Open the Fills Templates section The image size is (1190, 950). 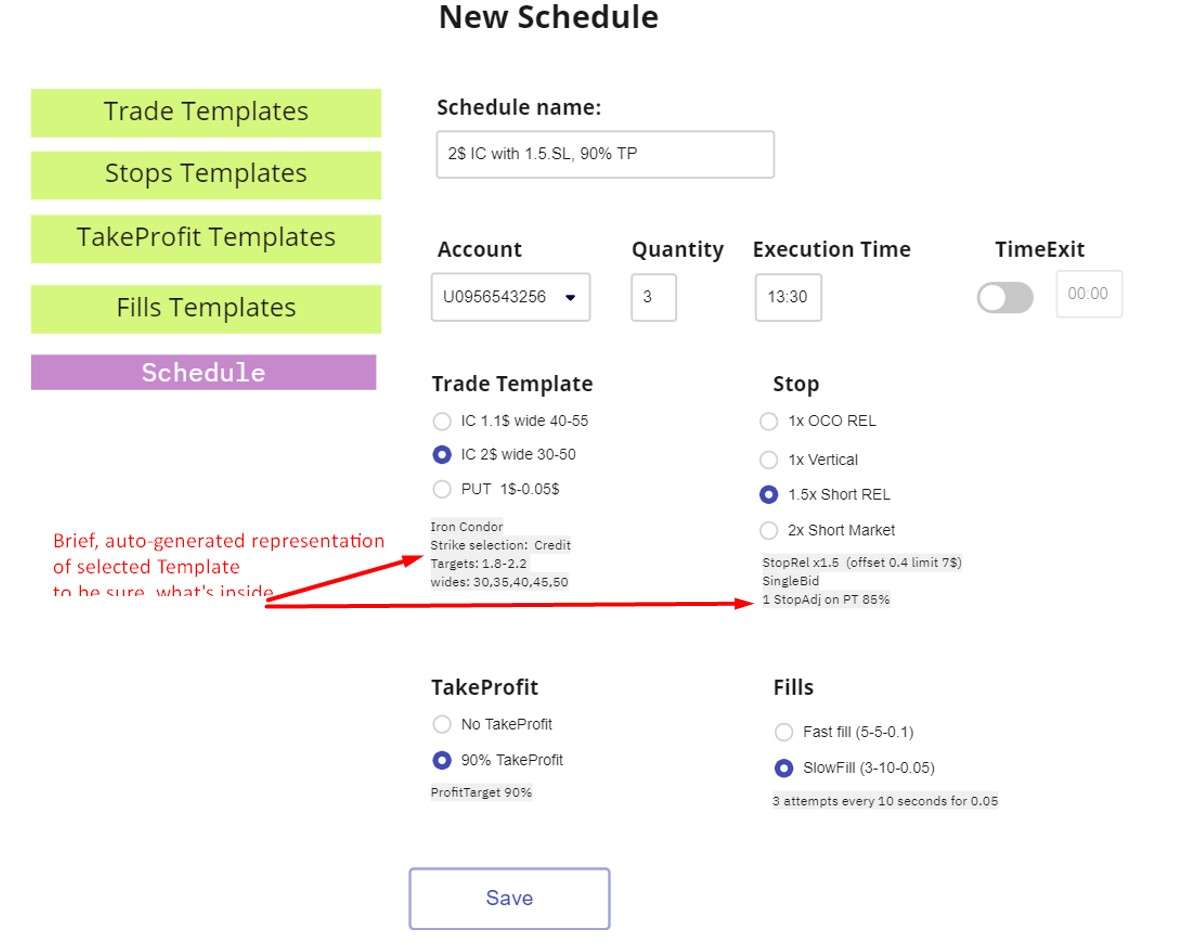pyautogui.click(x=205, y=308)
